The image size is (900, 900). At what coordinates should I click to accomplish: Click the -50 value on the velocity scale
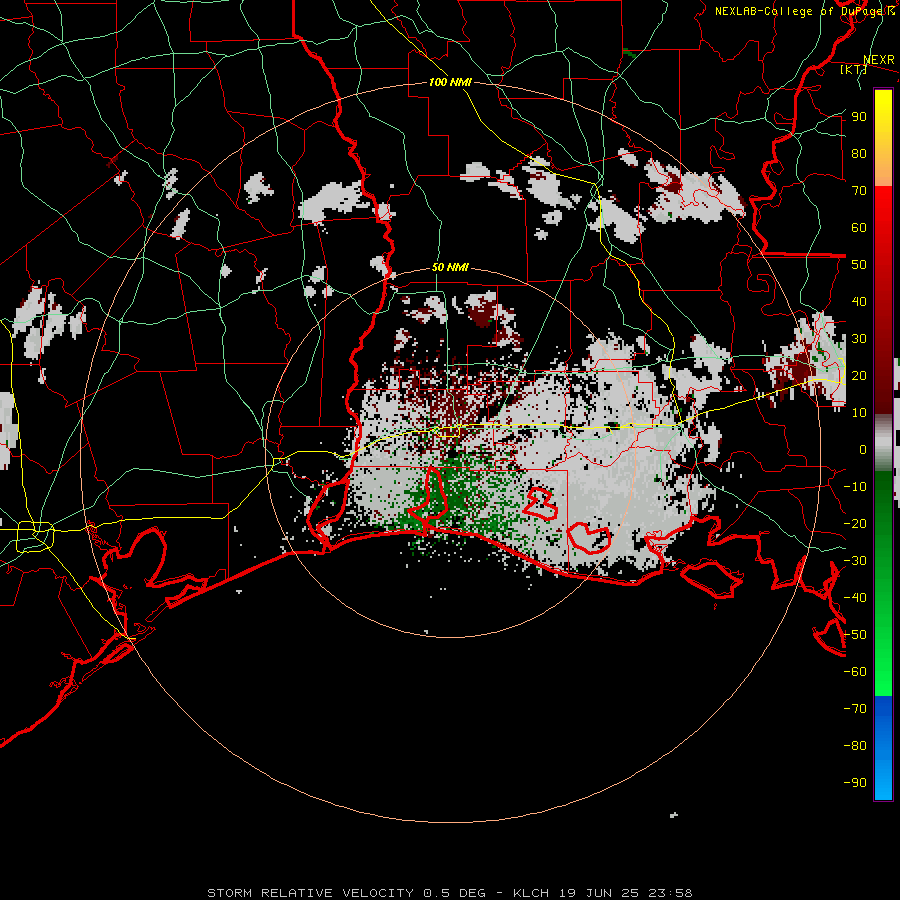point(855,634)
